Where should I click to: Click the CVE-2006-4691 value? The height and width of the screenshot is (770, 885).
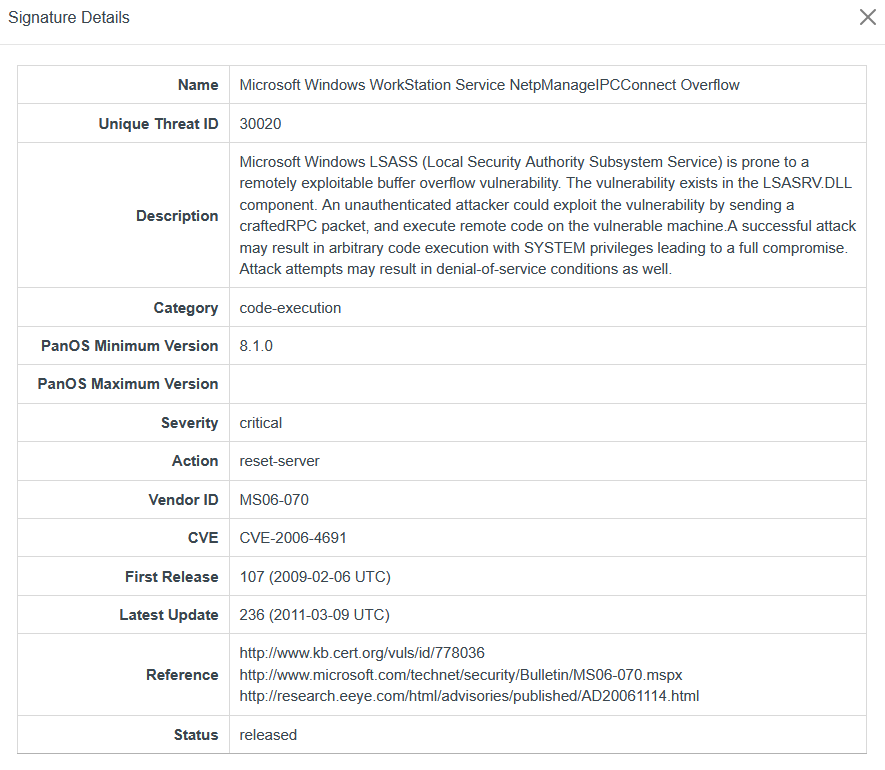pos(293,538)
